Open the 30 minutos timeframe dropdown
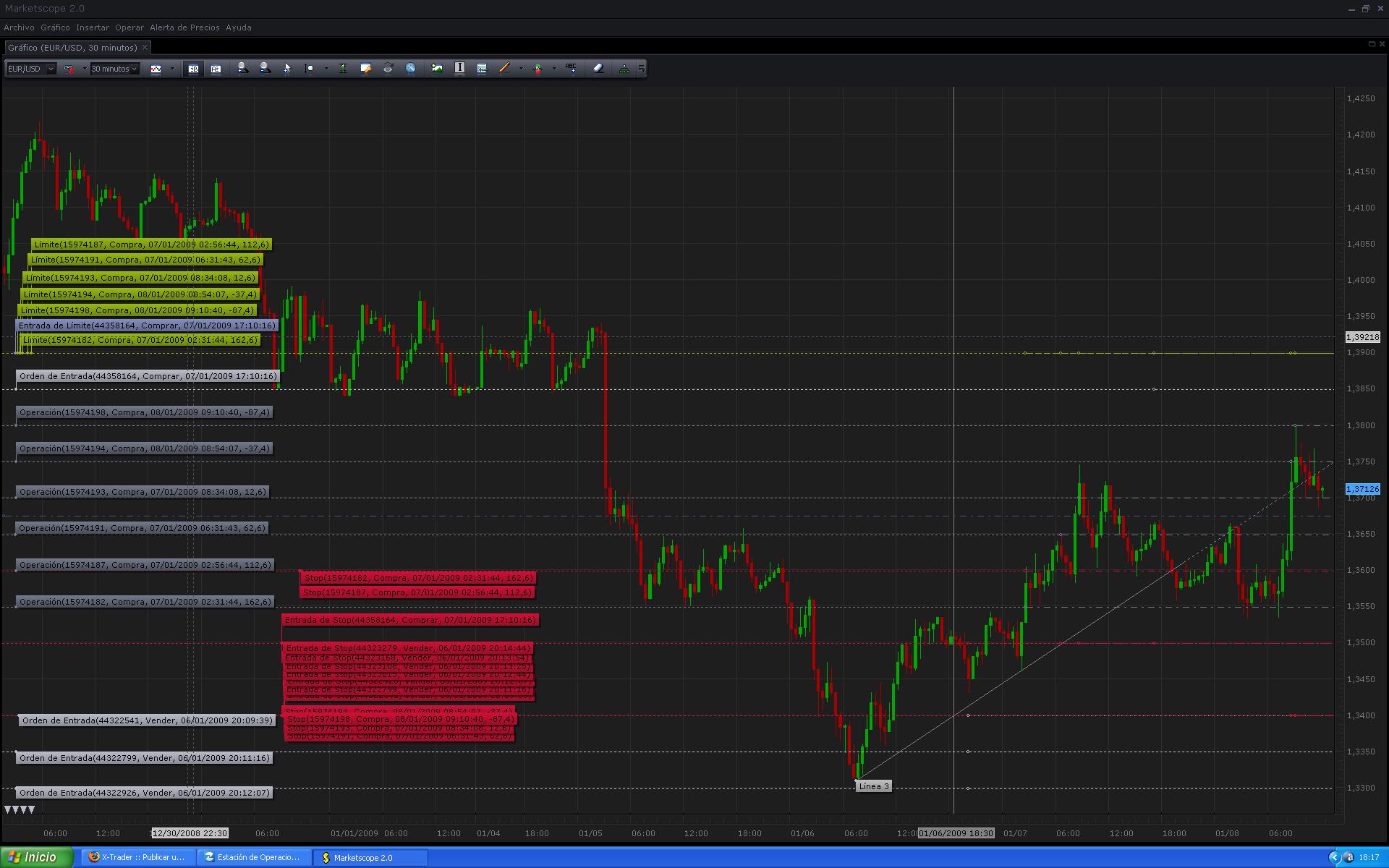The height and width of the screenshot is (868, 1389). (x=134, y=69)
